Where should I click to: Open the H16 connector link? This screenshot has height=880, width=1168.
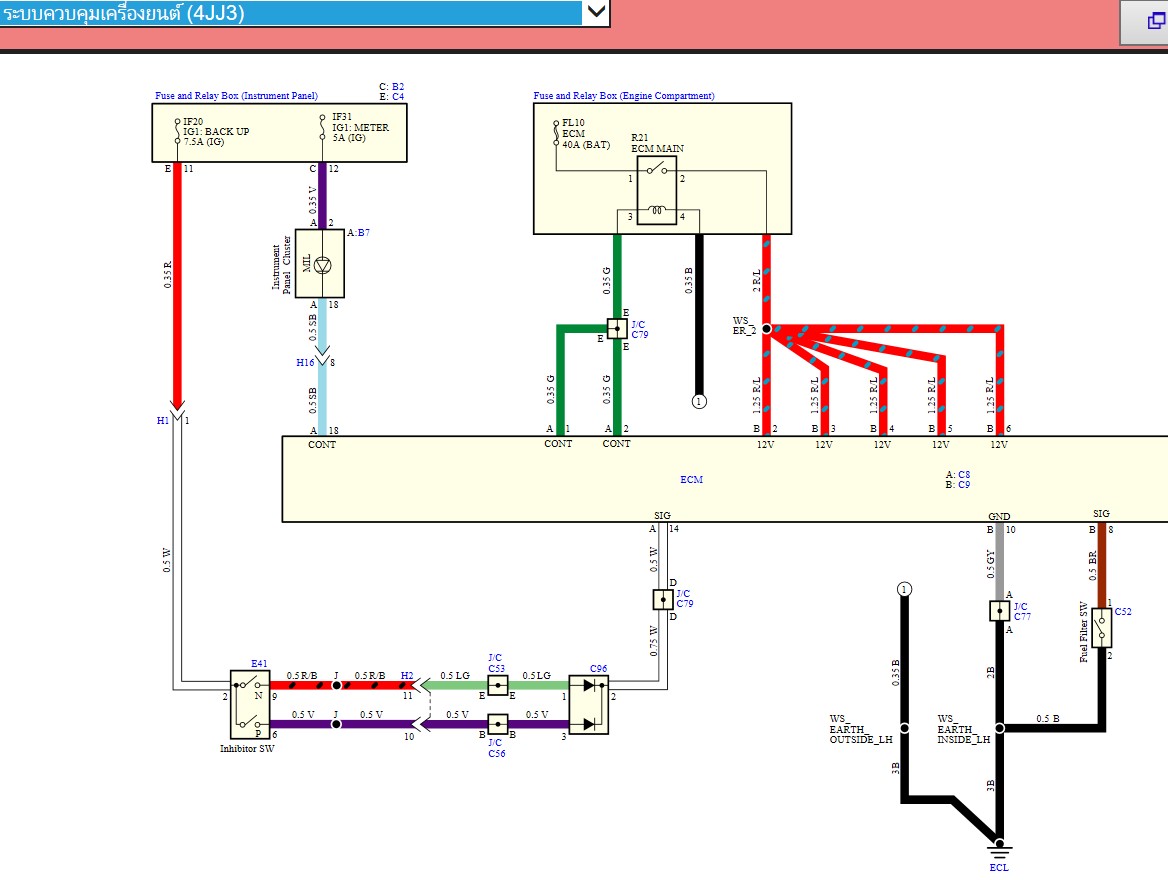(305, 363)
